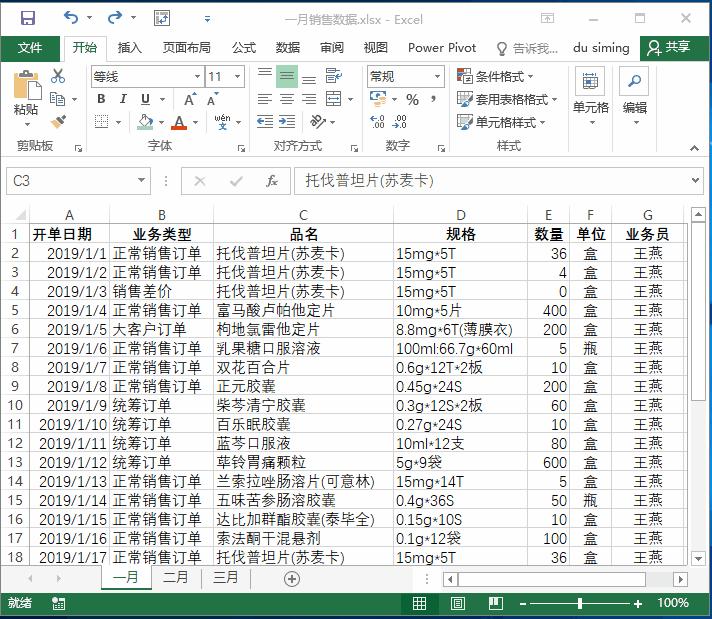The width and height of the screenshot is (712, 619).
Task: Open 条件格式 conditional formatting menu
Action: tap(495, 76)
